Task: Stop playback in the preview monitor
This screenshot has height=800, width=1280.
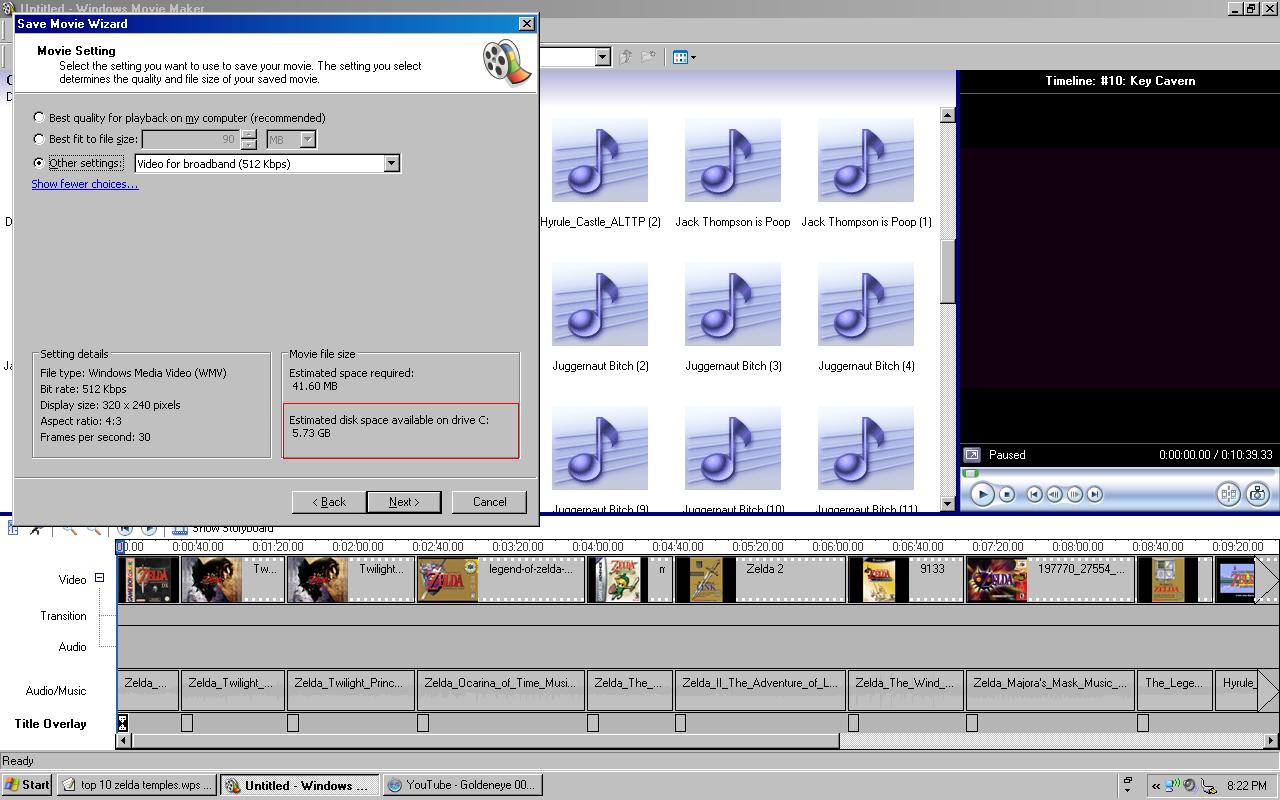Action: 1007,494
